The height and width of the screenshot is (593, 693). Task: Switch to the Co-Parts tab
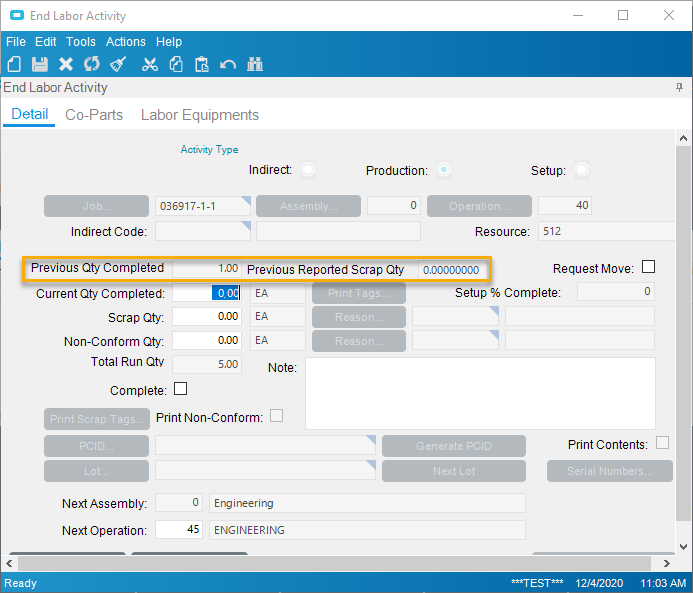tap(94, 115)
